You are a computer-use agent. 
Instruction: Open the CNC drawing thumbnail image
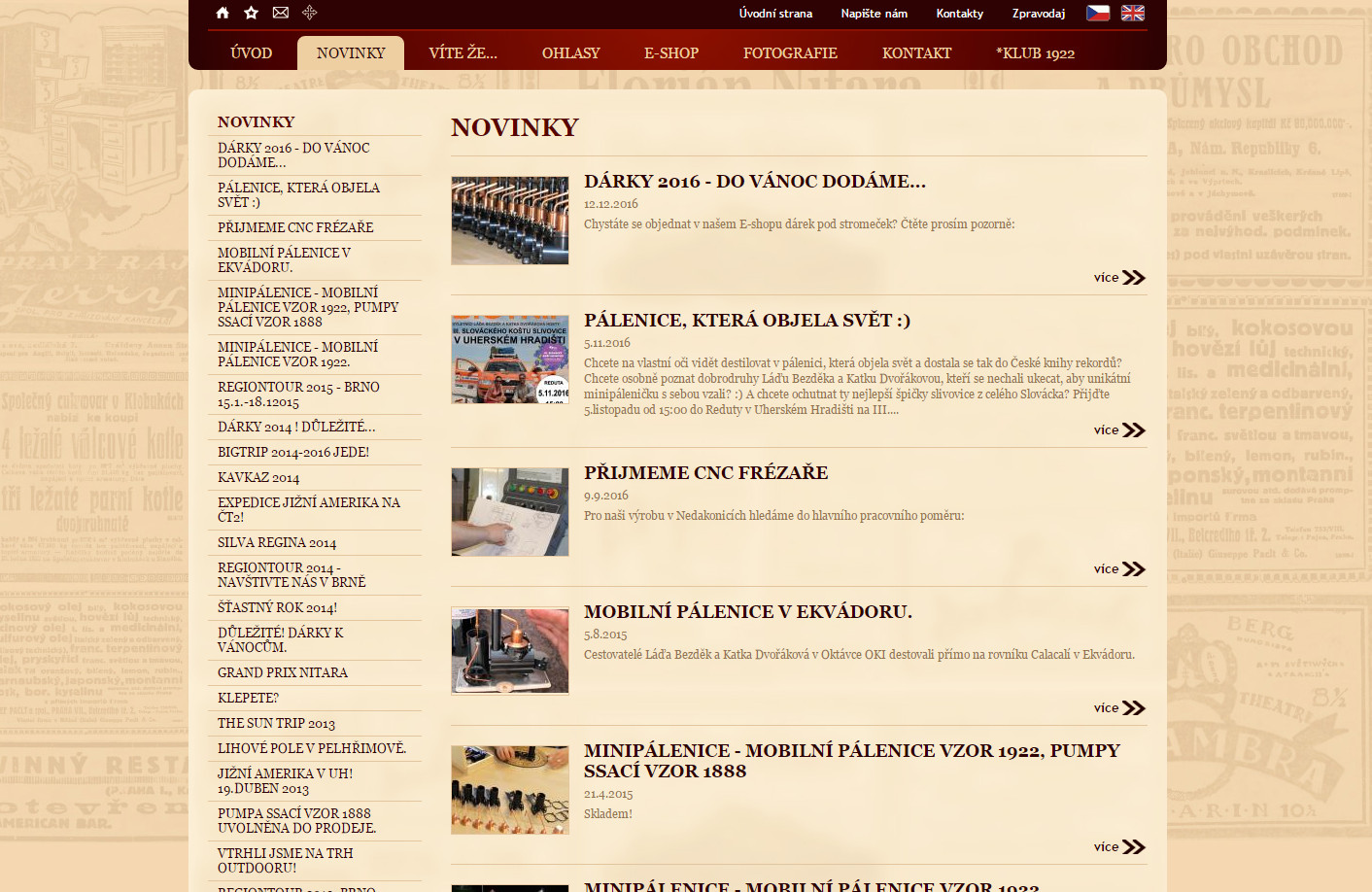(x=510, y=512)
